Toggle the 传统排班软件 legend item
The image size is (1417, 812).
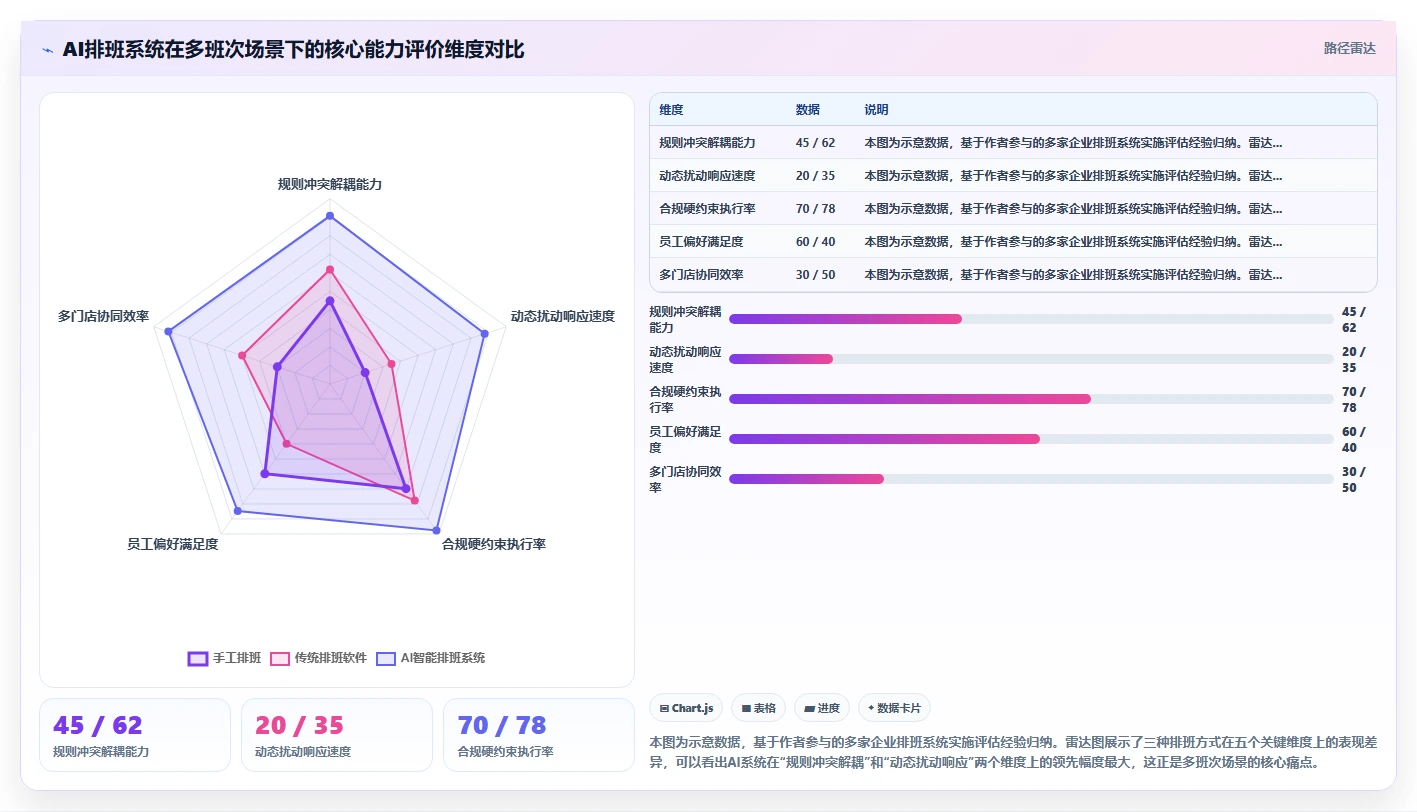tap(319, 658)
